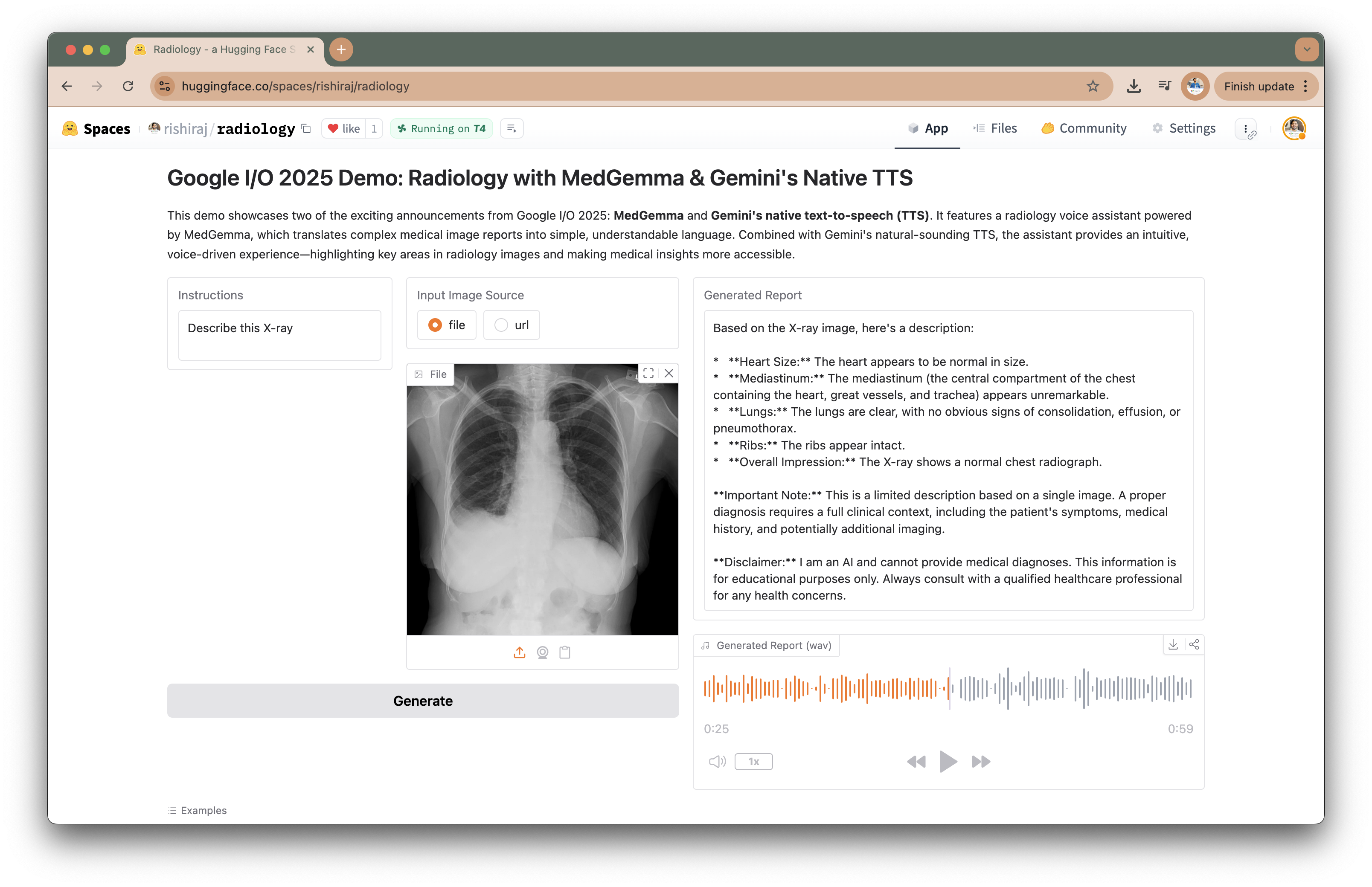Choose upload file image source icon
Screen dimensions: 1372x887
coord(519,652)
